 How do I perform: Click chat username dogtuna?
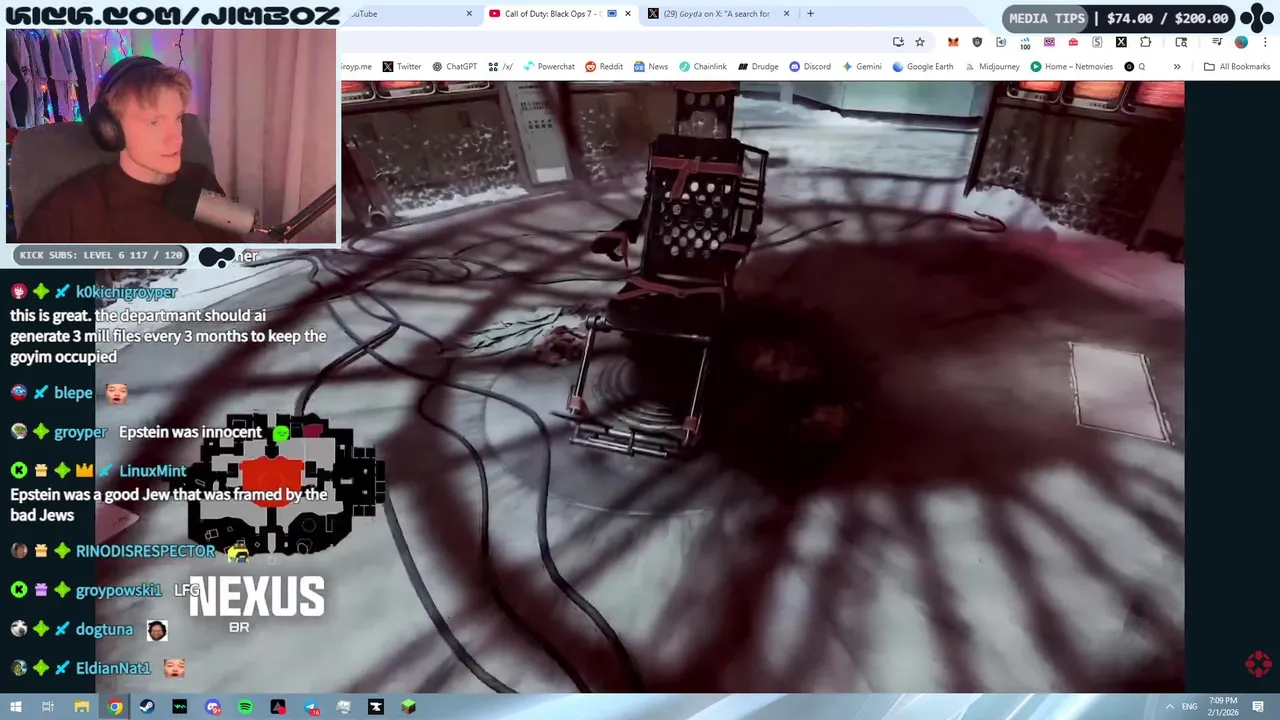[x=104, y=629]
